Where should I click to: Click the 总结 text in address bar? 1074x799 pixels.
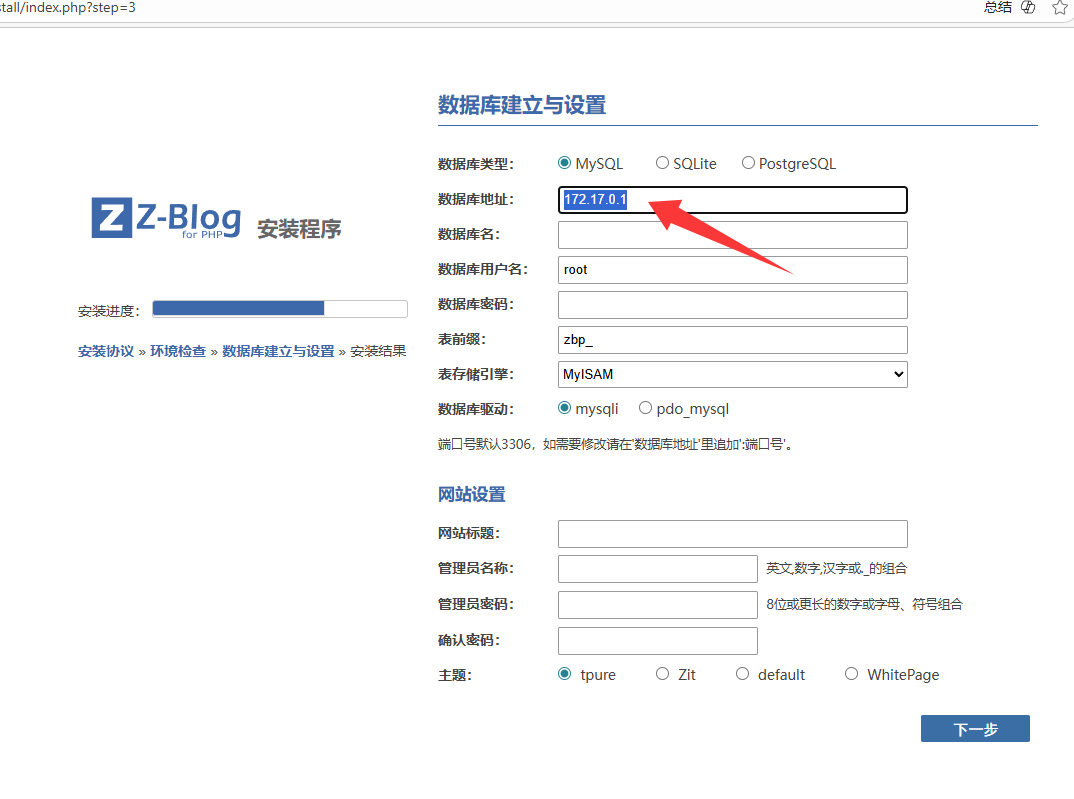click(x=998, y=8)
